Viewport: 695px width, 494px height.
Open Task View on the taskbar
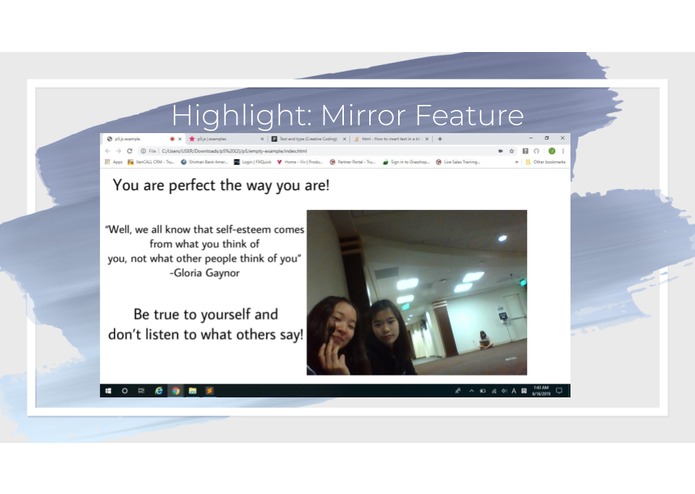point(141,391)
